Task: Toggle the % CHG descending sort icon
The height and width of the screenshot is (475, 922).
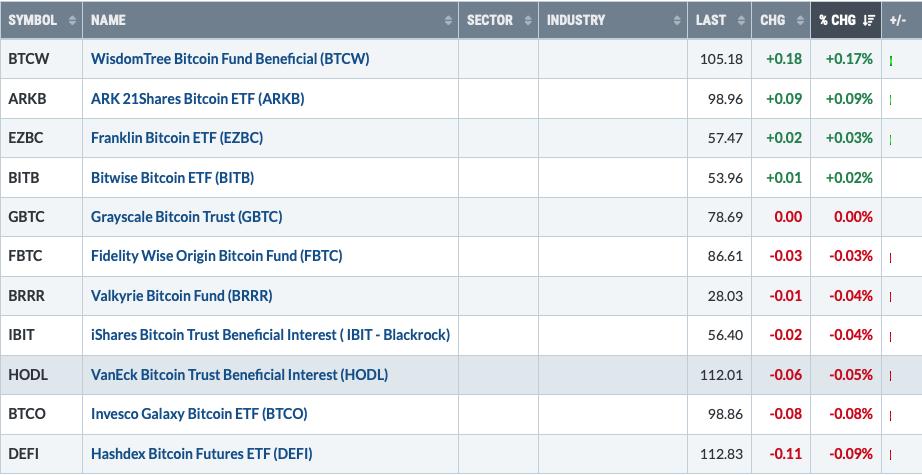Action: [x=869, y=20]
